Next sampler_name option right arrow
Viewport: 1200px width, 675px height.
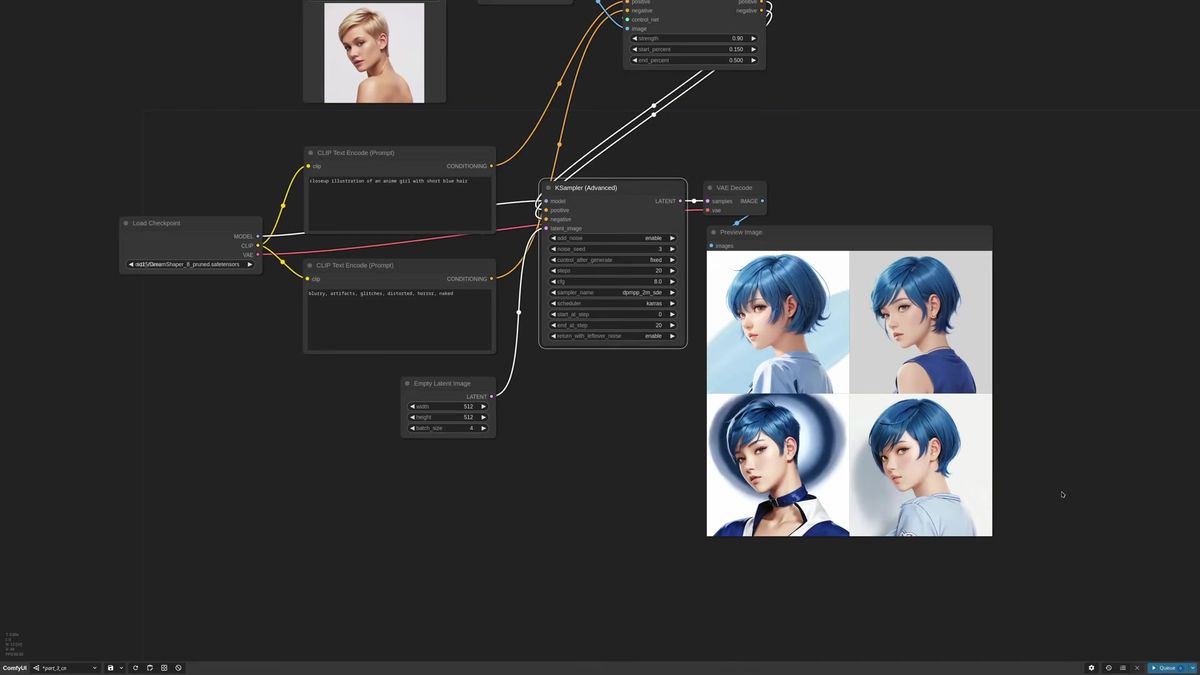tap(671, 292)
